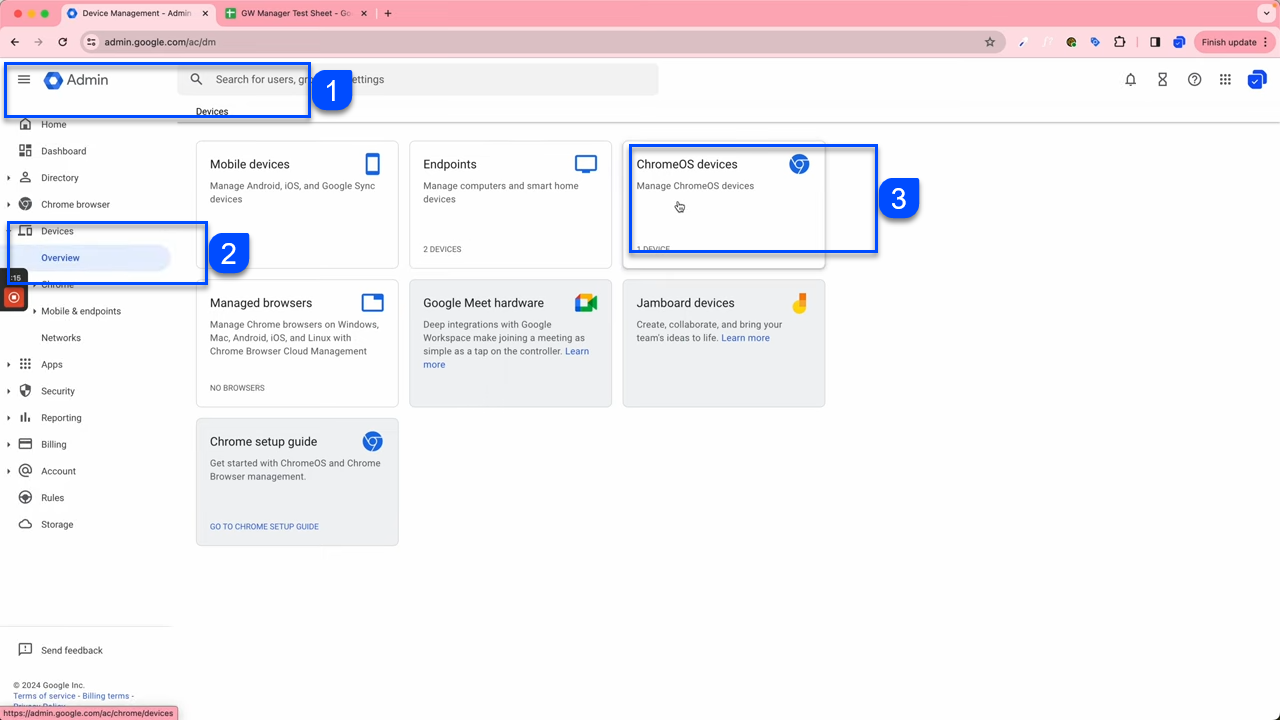The image size is (1280, 720).
Task: Click browser window icon on Managed browsers card
Action: tap(373, 303)
